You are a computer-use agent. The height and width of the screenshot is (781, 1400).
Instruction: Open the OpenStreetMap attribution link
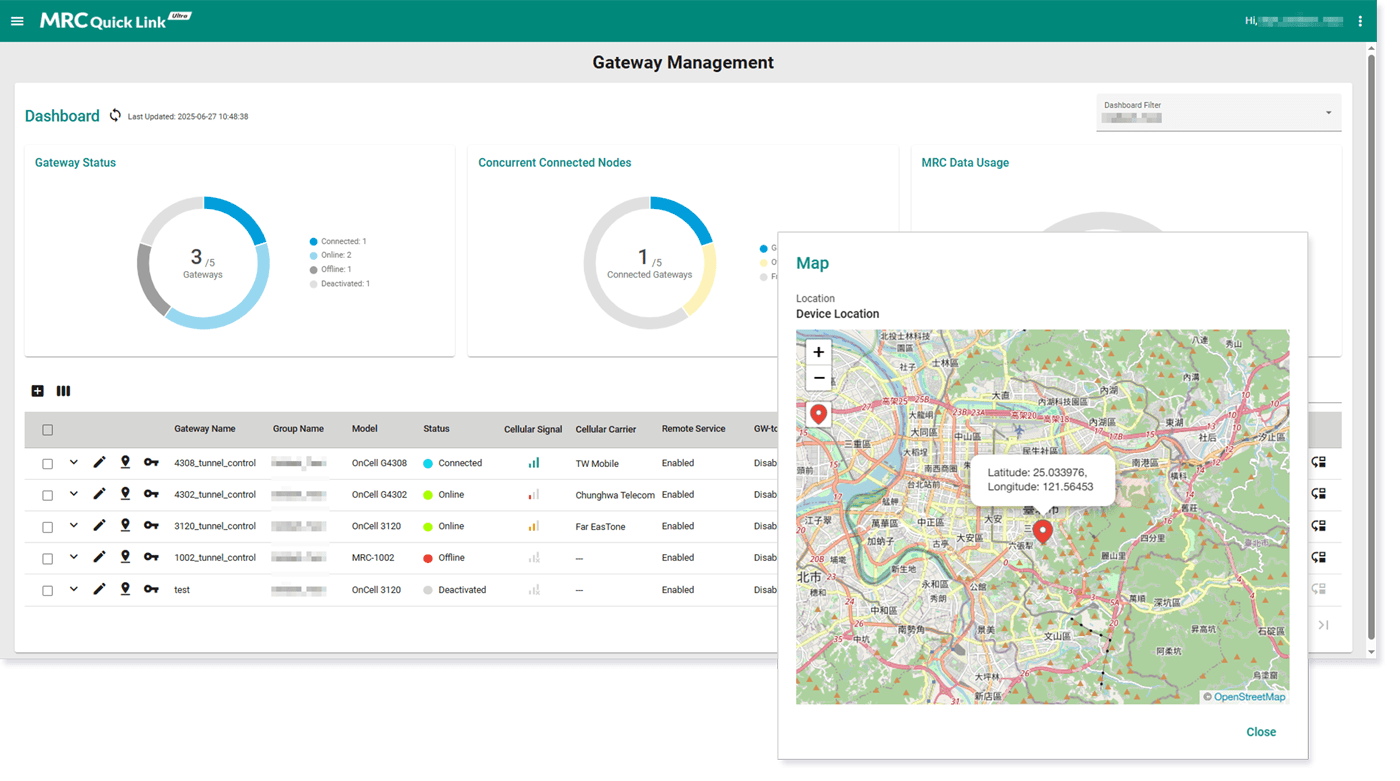coord(1249,697)
